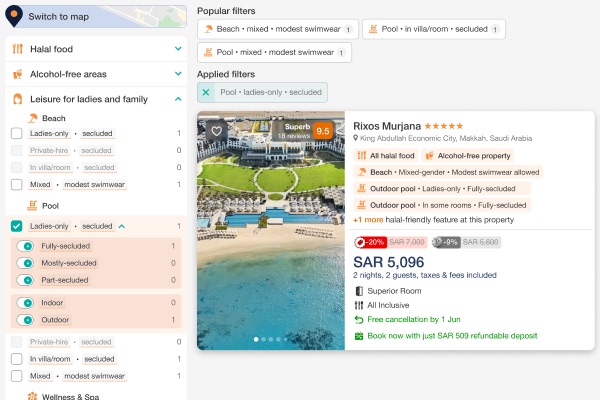Check Pool In villa/room secluded checkbox
This screenshot has height=400, width=600.
16,359
